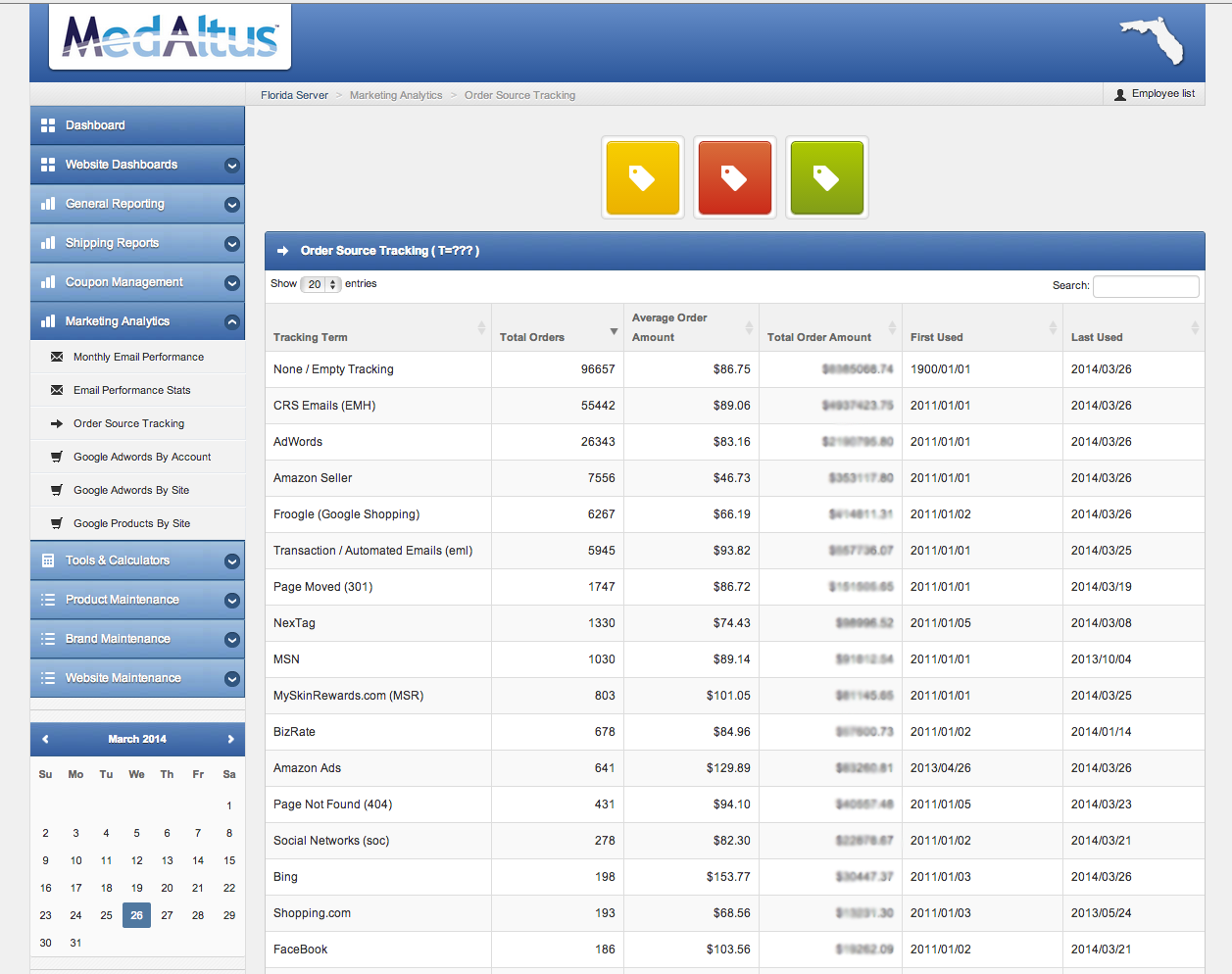The width and height of the screenshot is (1232, 974).
Task: Open the Show entries dropdown
Action: coord(320,284)
